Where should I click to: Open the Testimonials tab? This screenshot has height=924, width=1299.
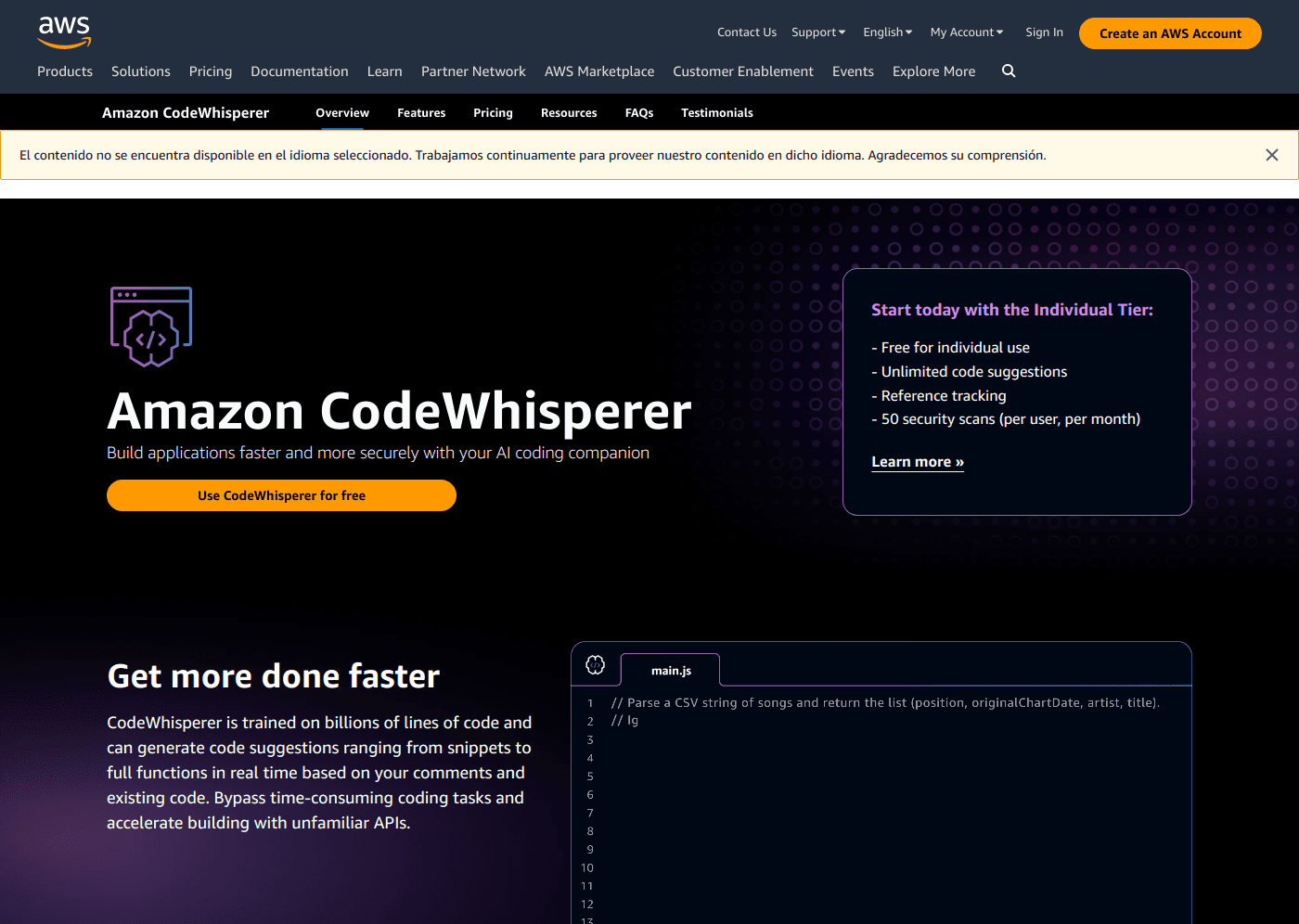click(717, 113)
